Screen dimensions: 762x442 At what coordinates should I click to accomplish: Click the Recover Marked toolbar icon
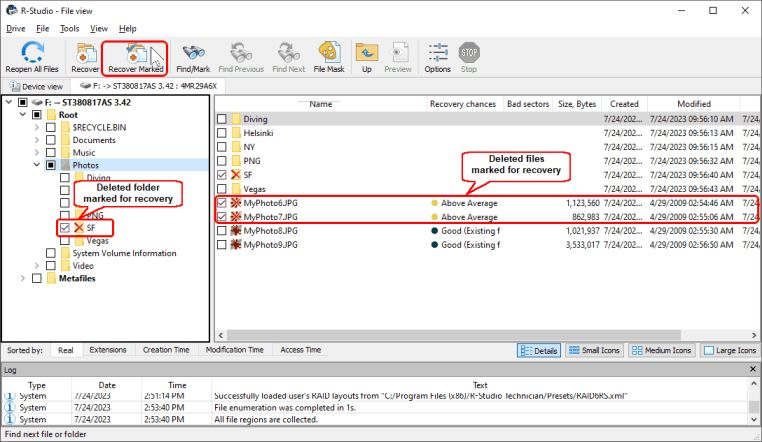(136, 52)
